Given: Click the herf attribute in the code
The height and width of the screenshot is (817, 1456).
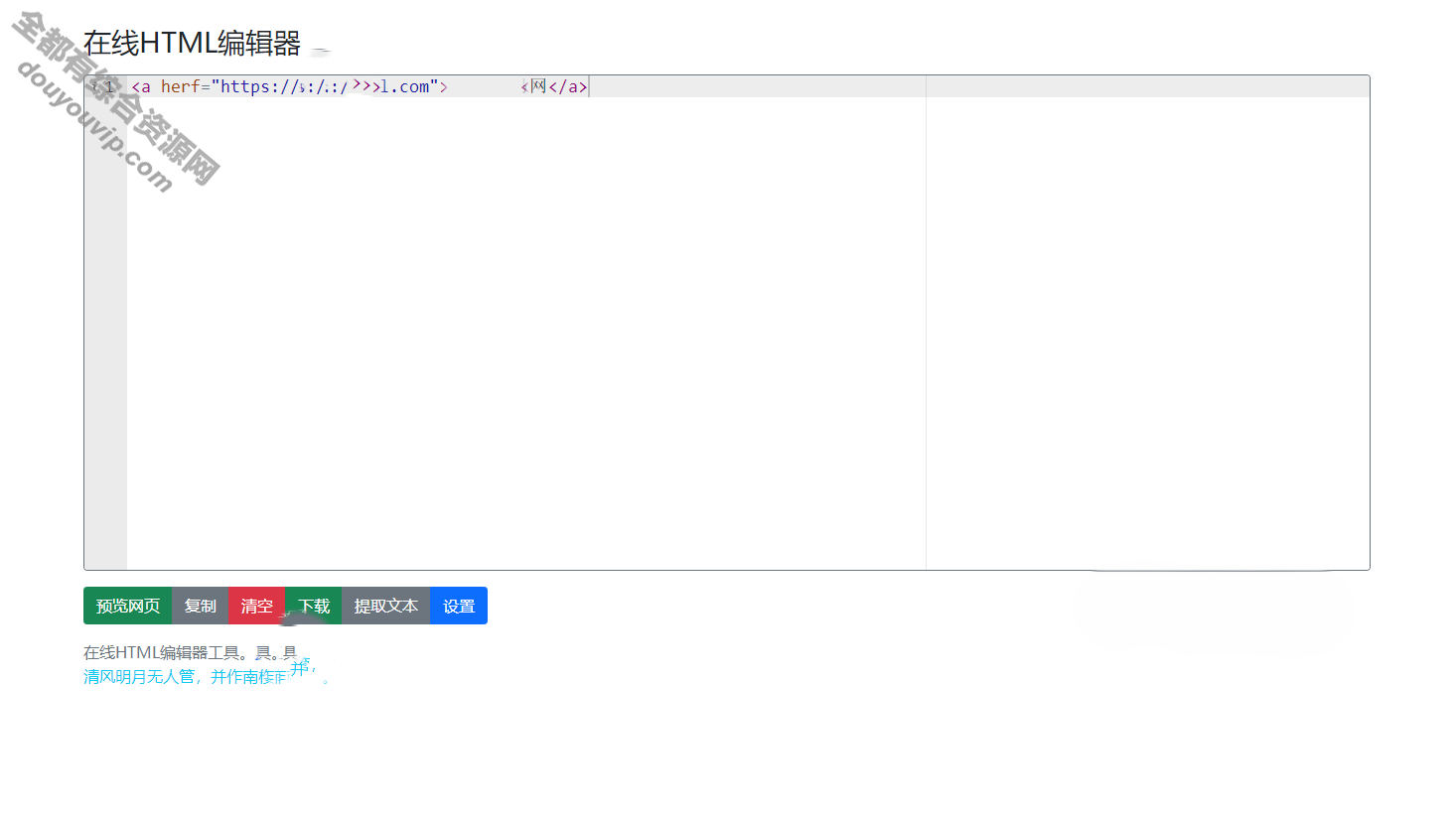Looking at the screenshot, I should pos(181,86).
